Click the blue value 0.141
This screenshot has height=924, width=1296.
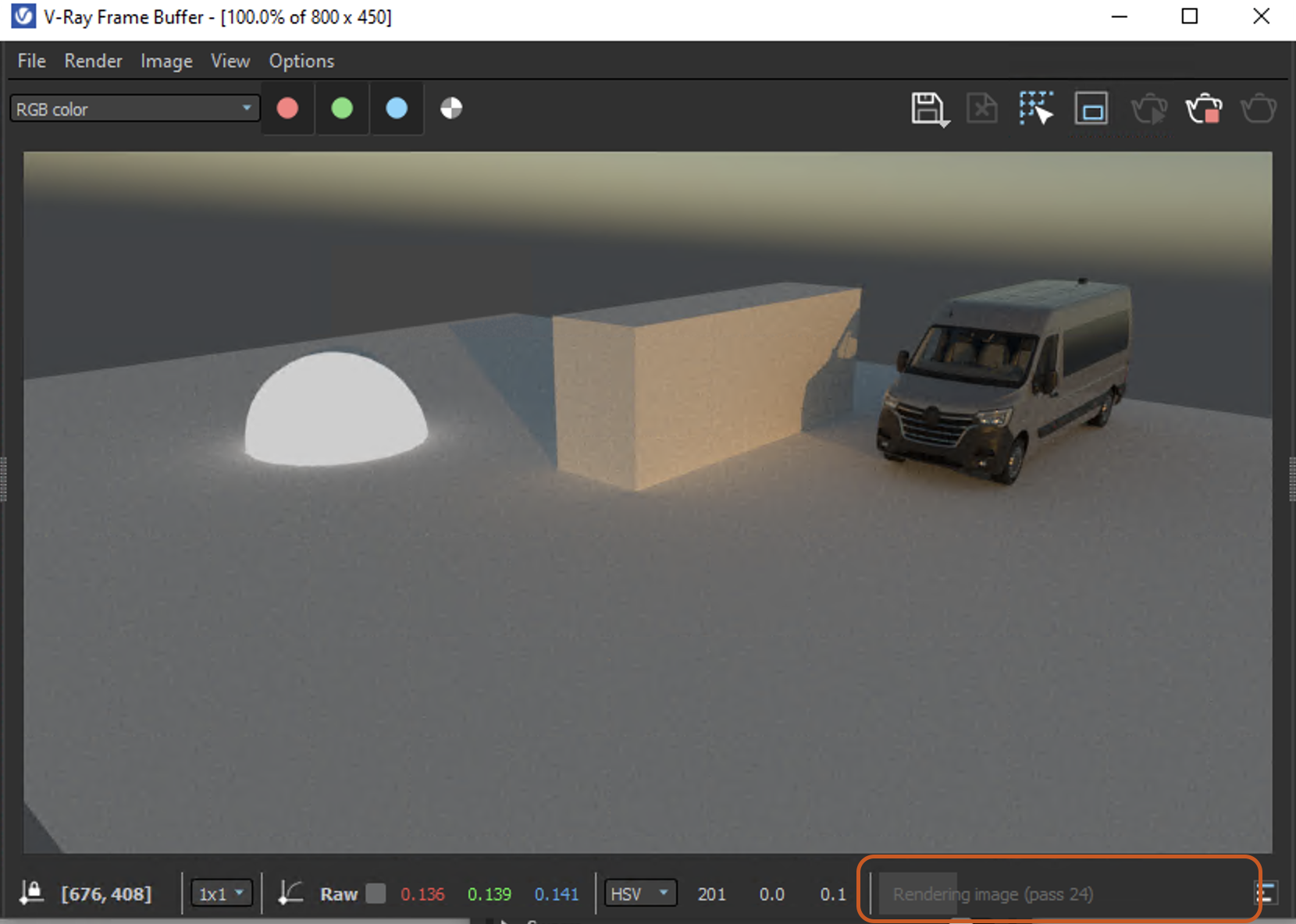tap(557, 894)
